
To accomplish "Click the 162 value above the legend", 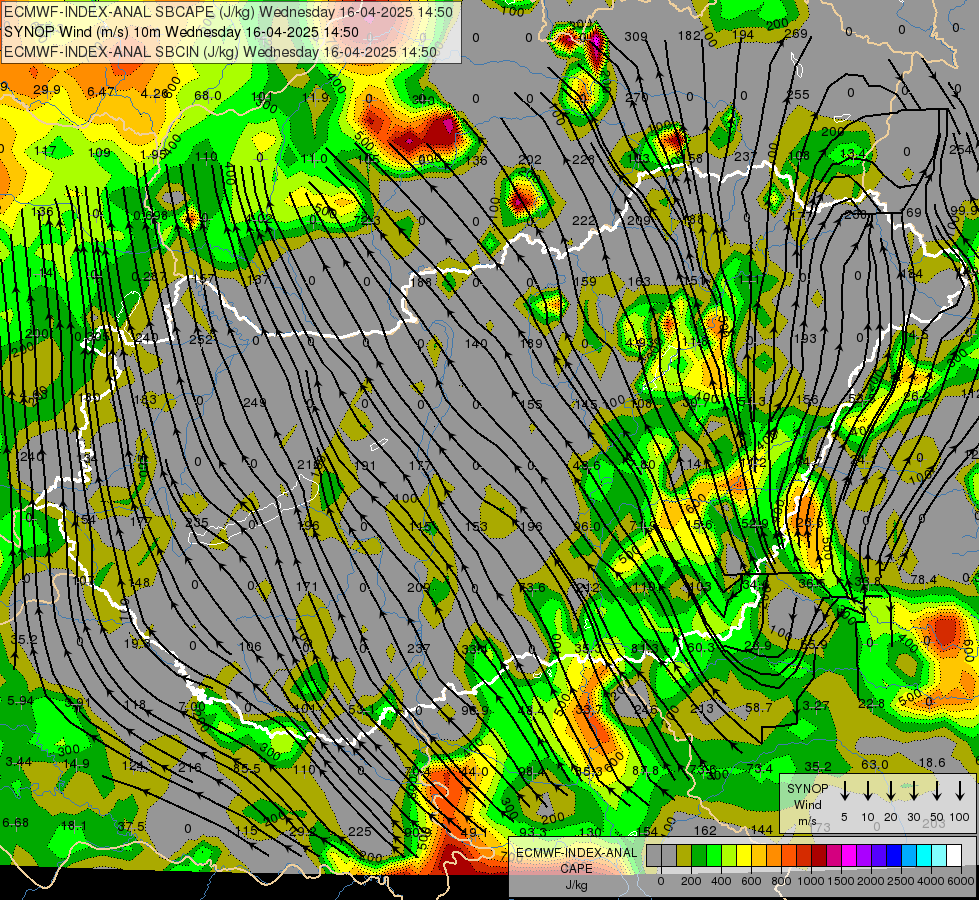I will (705, 830).
